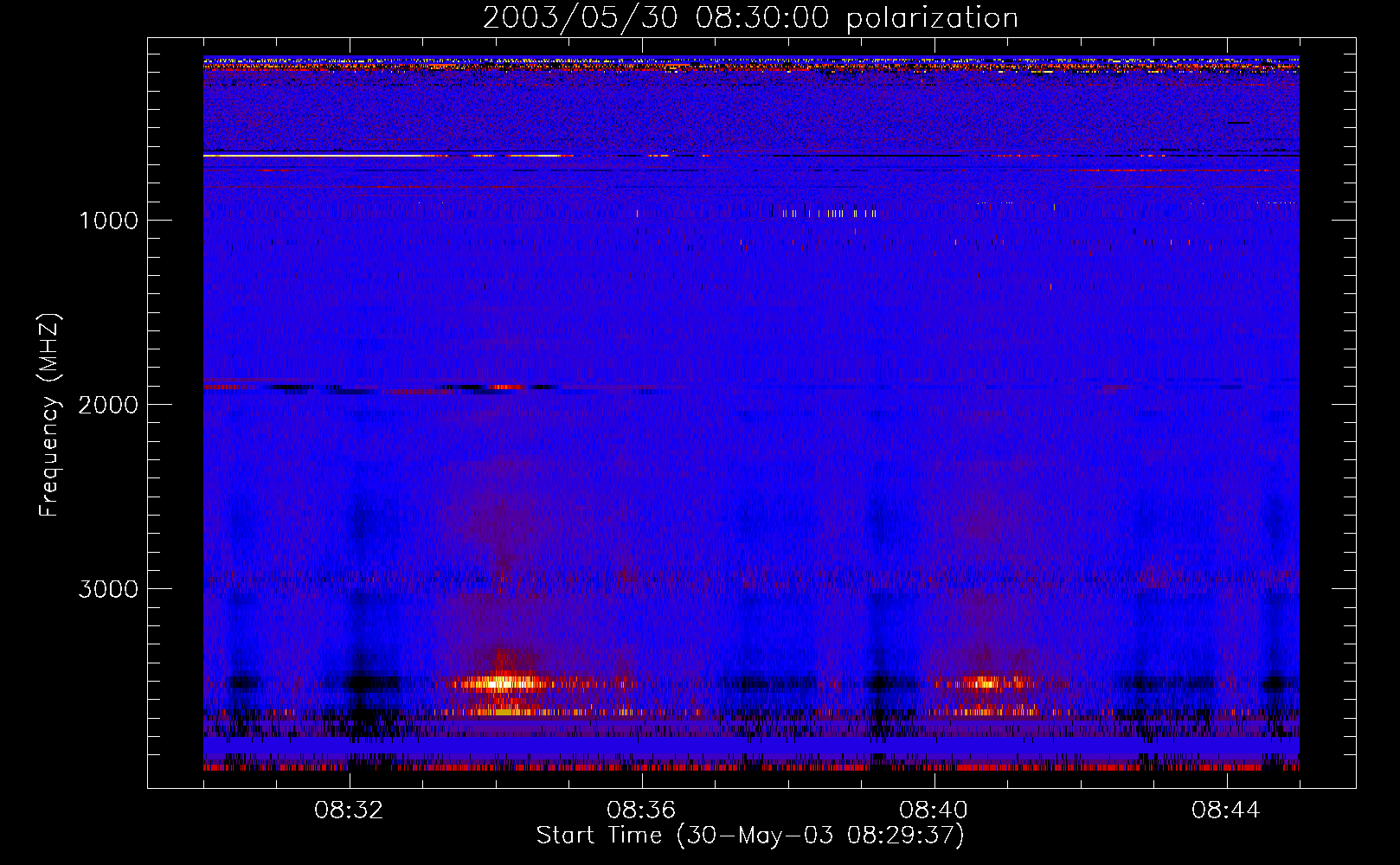Click the plot title '2003/05/30 08:30:00 polarization'
This screenshot has height=865, width=1400.
(750, 18)
